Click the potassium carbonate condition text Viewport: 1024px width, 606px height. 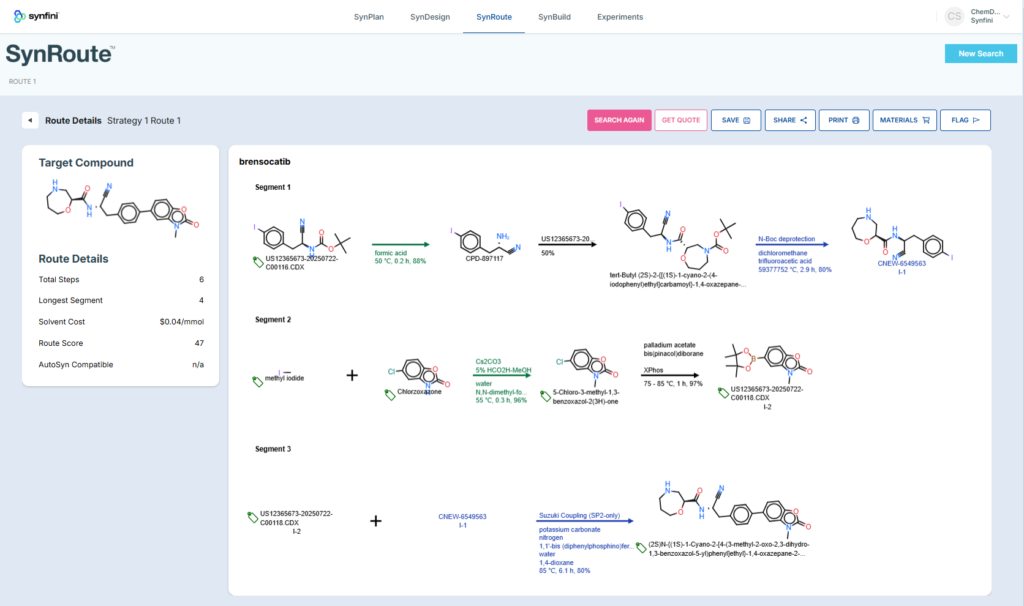(569, 530)
